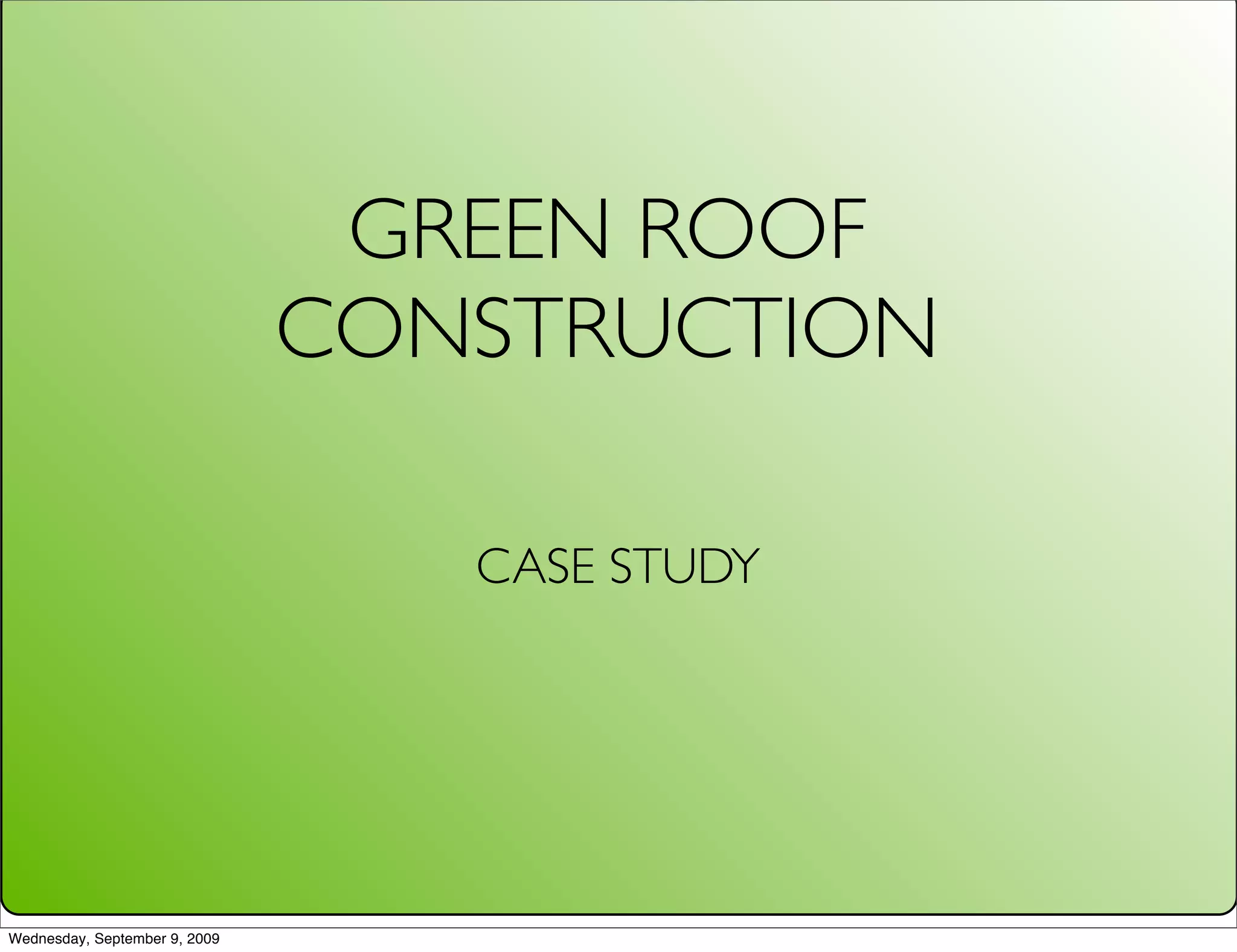Click the date Wednesday, September 9, 2009

point(114,939)
